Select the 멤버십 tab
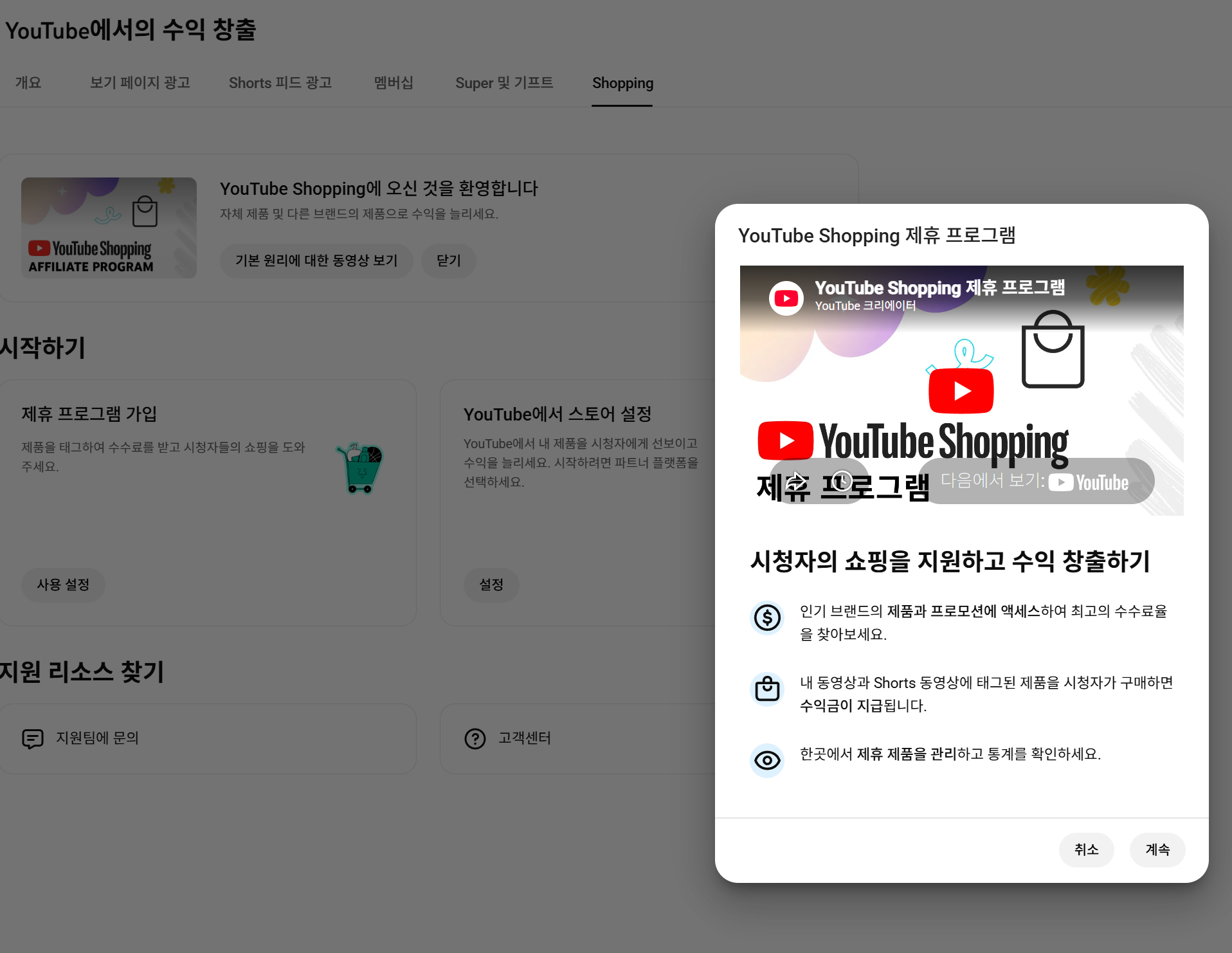The height and width of the screenshot is (953, 1232). pos(394,83)
